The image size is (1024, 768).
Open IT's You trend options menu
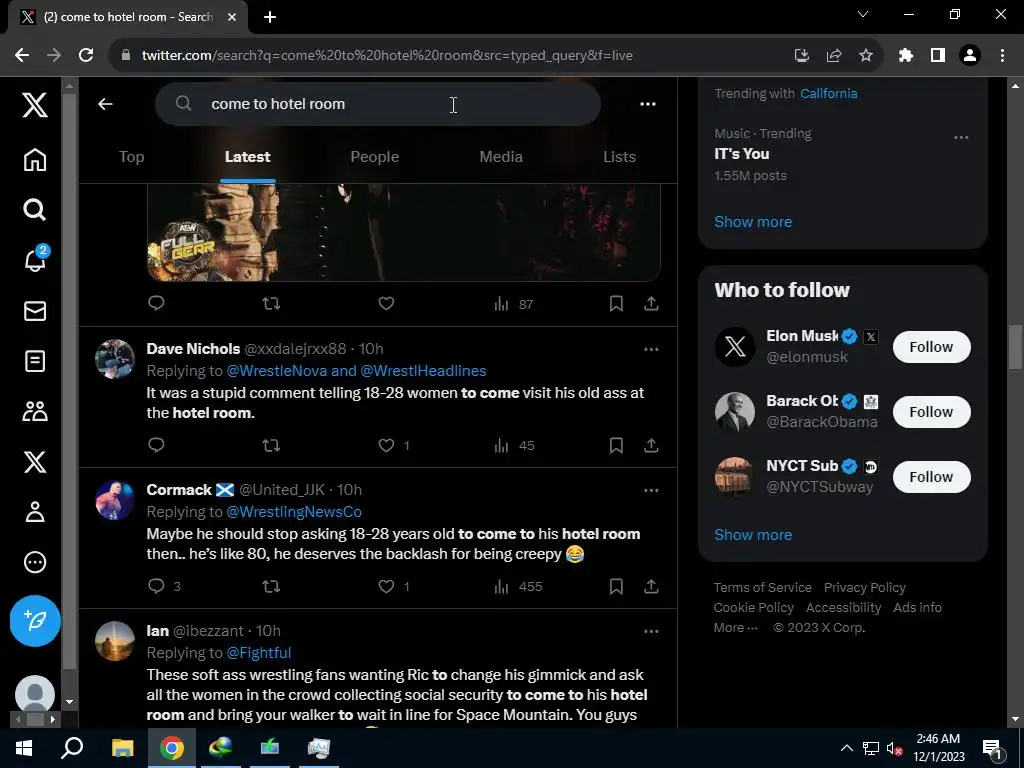961,137
